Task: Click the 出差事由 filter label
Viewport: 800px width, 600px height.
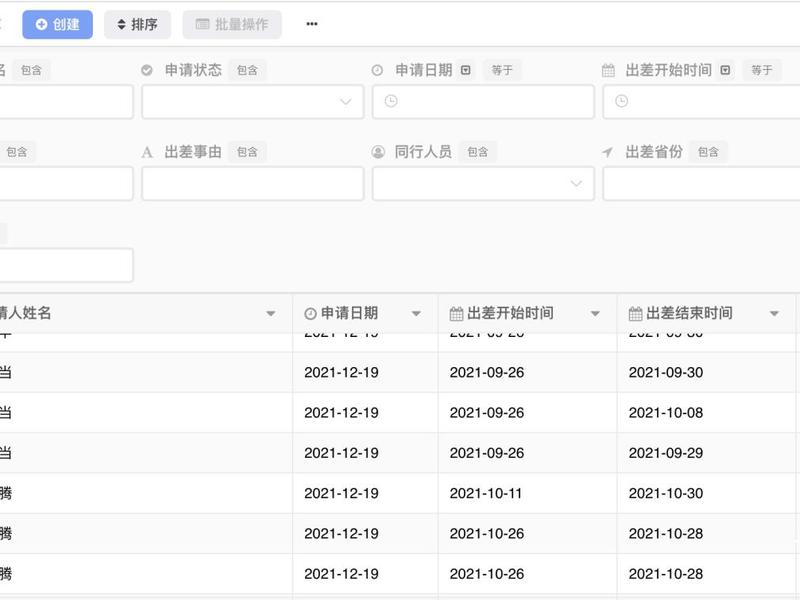Action: (193, 152)
